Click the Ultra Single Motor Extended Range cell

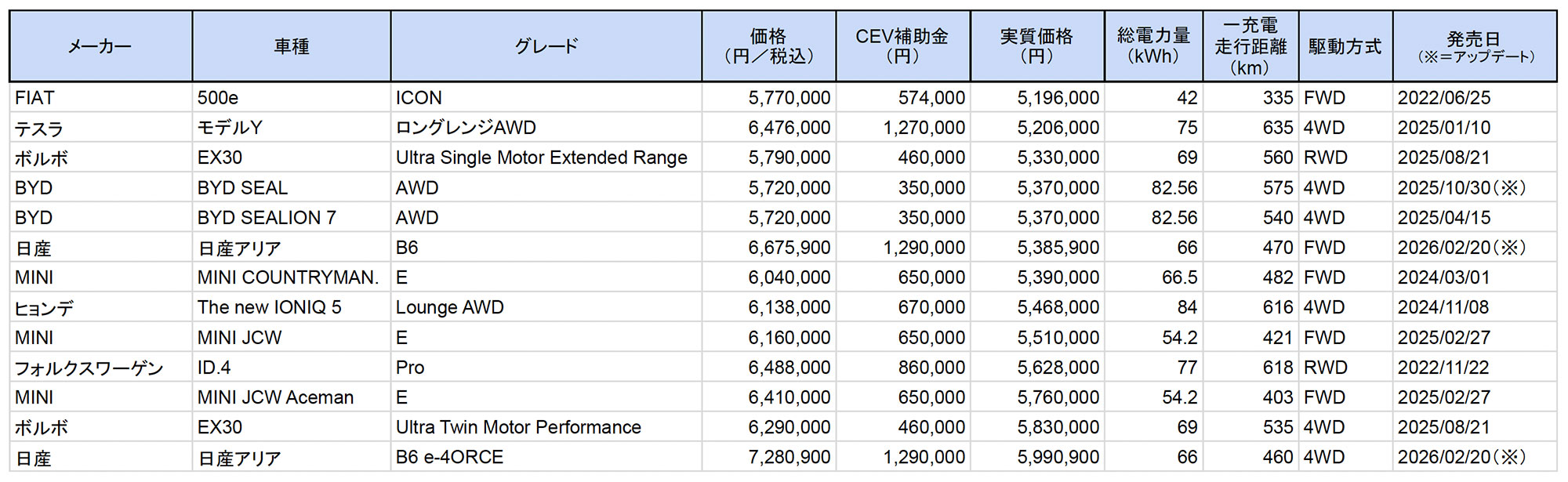pos(541,158)
